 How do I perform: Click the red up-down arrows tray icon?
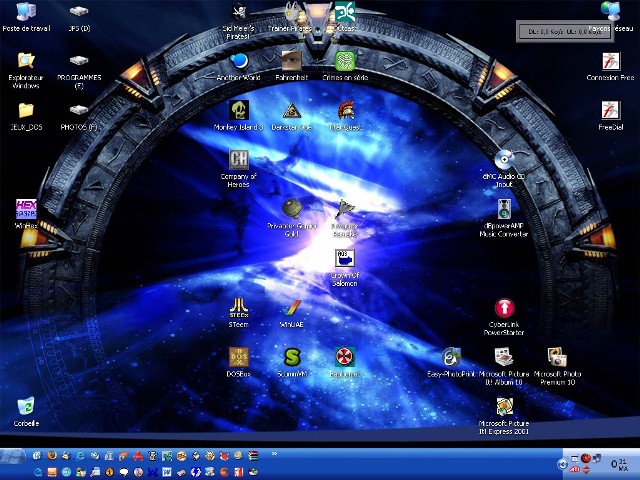pyautogui.click(x=586, y=469)
